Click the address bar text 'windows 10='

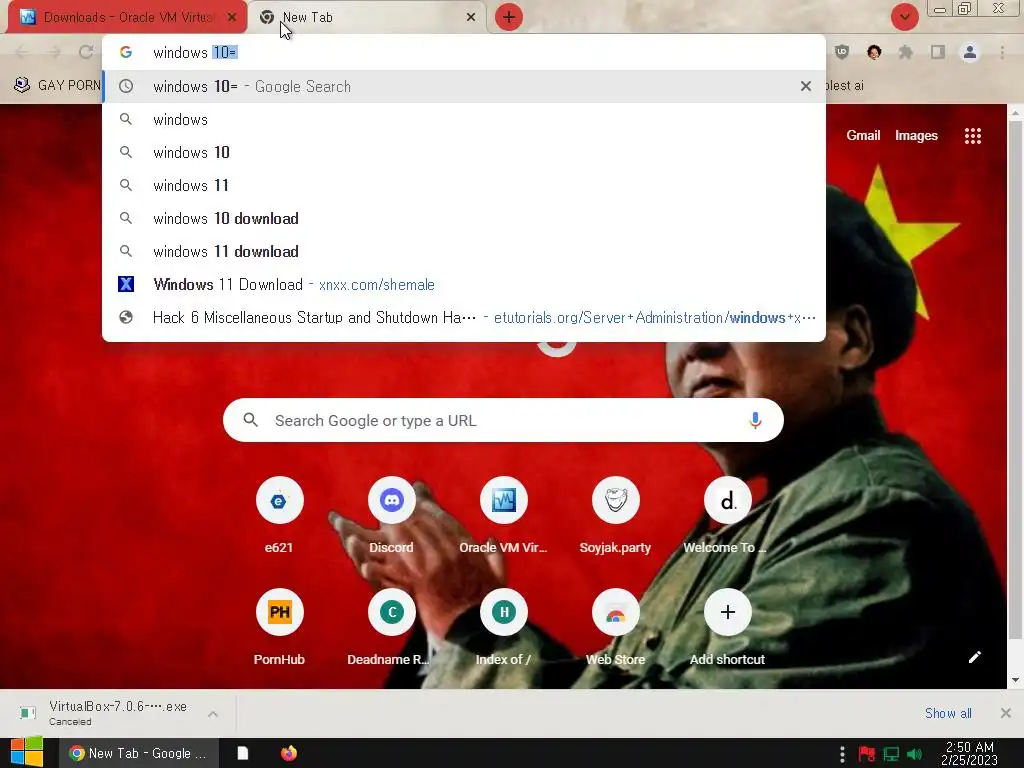195,53
